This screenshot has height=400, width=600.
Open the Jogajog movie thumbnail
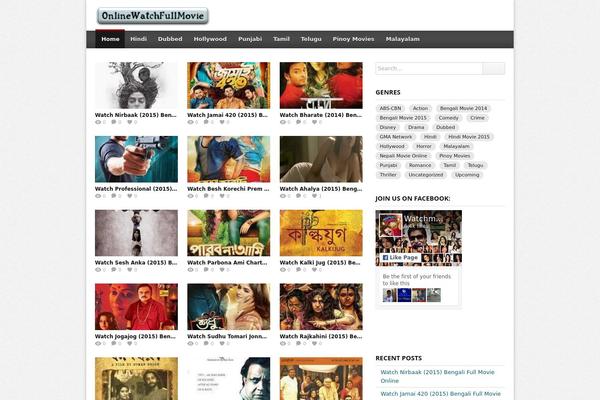[x=136, y=307]
